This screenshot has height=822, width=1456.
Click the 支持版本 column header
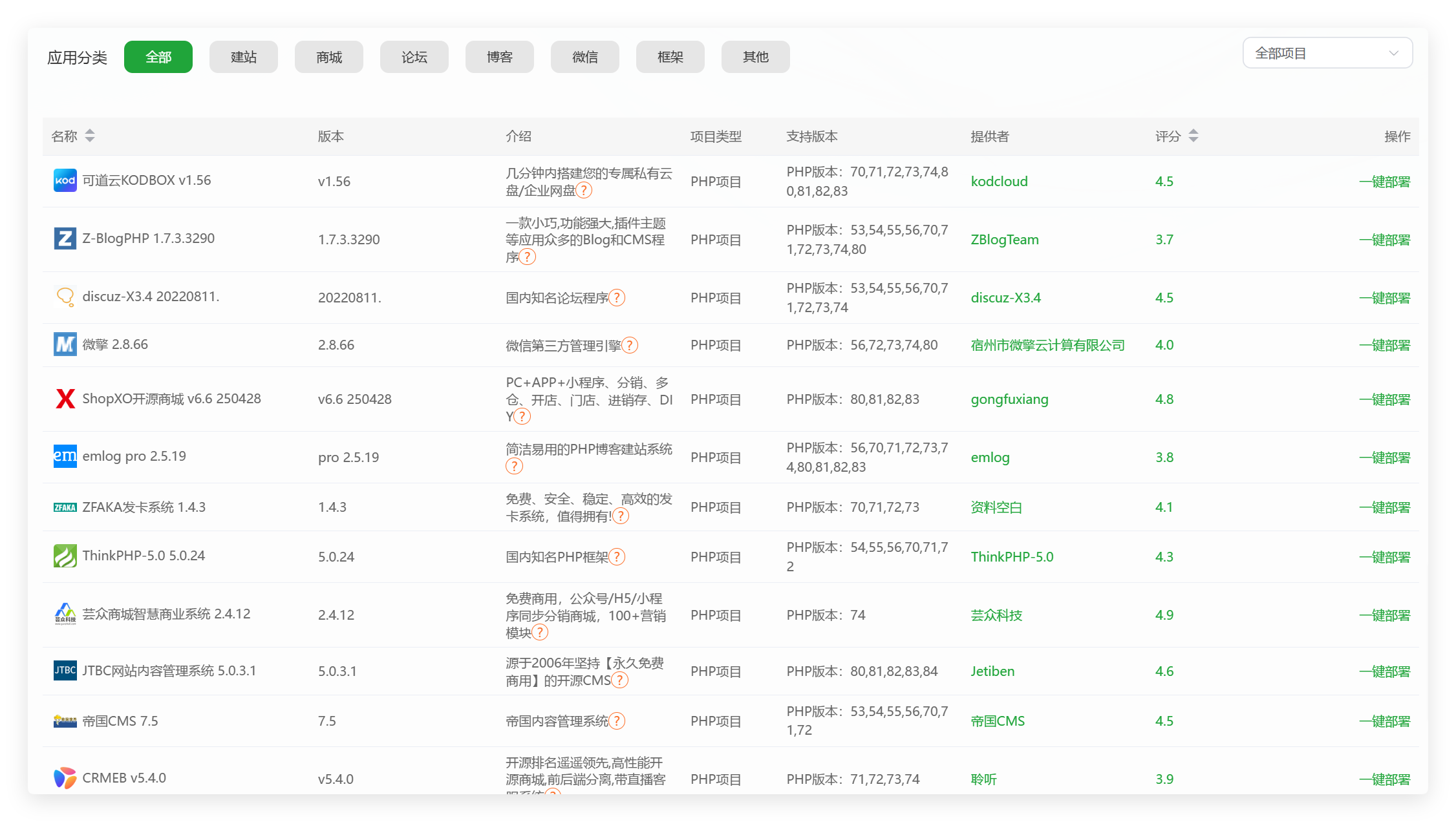tap(812, 136)
